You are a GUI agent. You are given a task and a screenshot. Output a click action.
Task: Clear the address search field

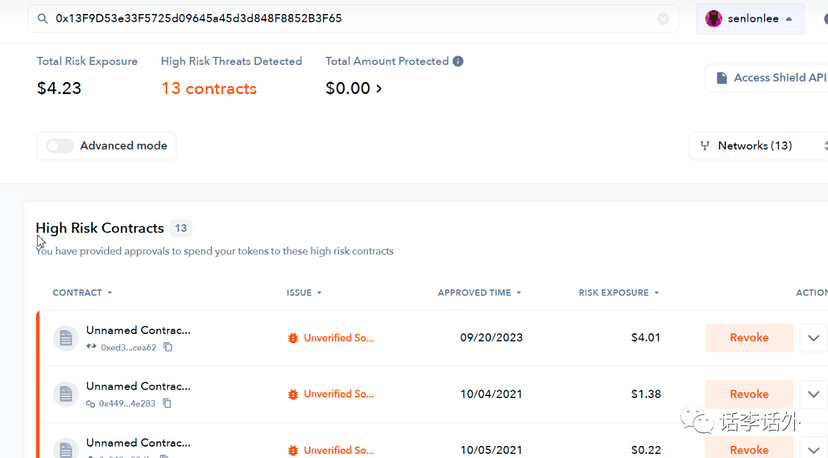coord(663,18)
